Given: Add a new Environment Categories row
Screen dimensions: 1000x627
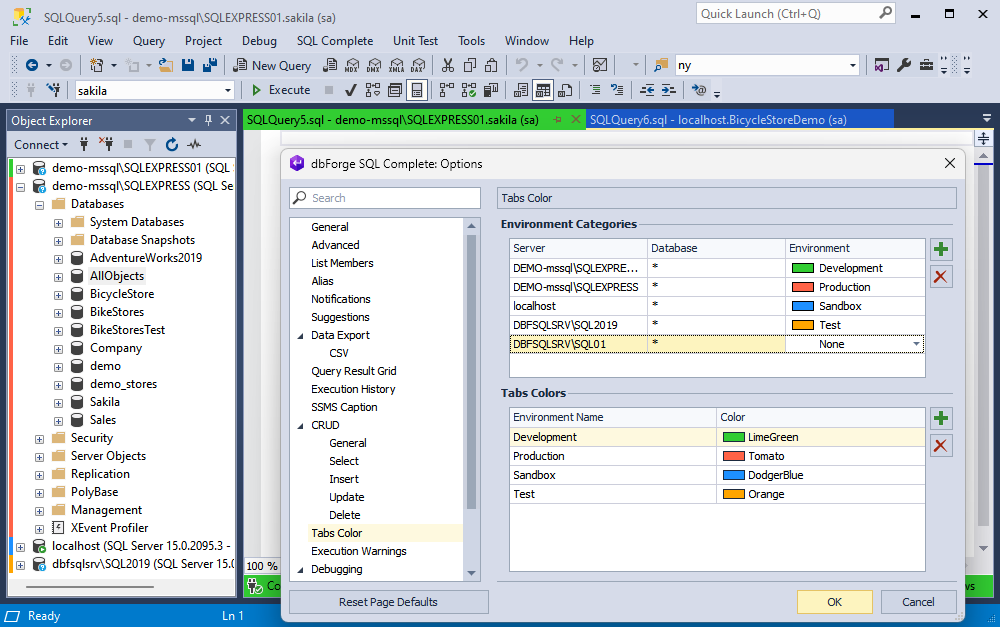Looking at the screenshot, I should click(x=941, y=249).
